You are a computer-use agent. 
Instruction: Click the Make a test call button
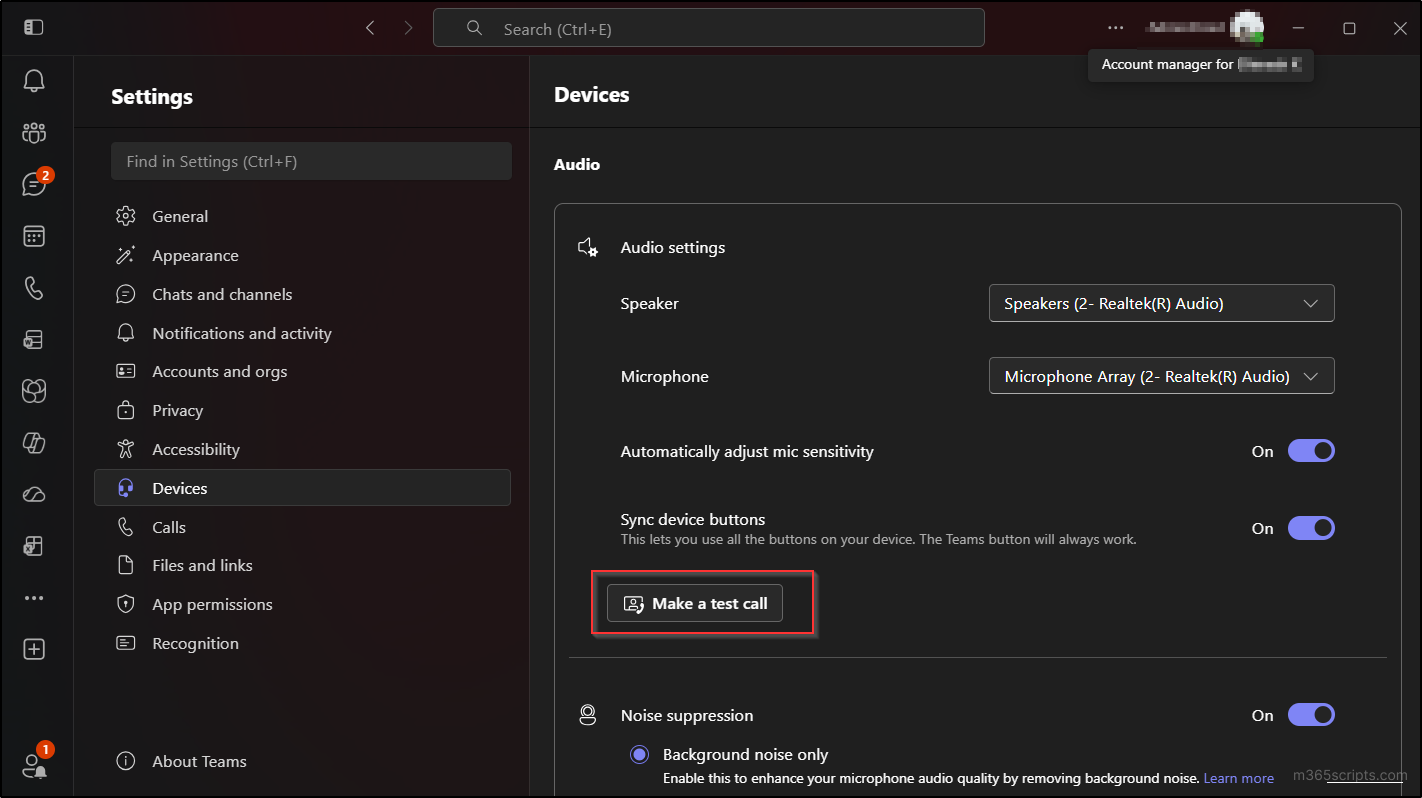coord(695,603)
